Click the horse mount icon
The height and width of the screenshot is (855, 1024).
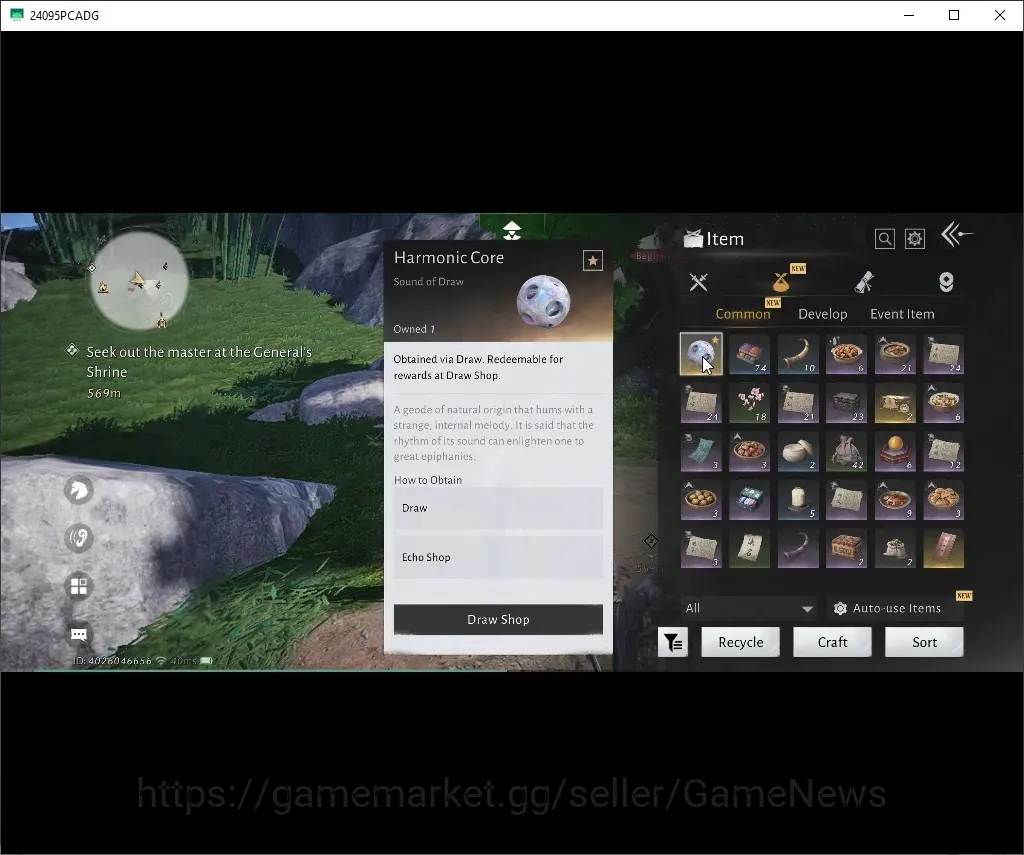[x=78, y=490]
